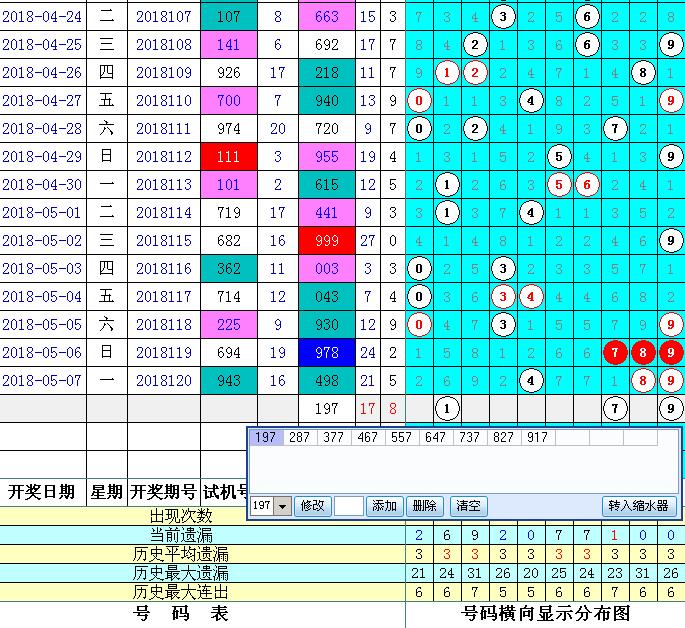Viewport: 685px width, 628px height.
Task: Click red cell 111 in row 2018112
Action: click(x=228, y=156)
